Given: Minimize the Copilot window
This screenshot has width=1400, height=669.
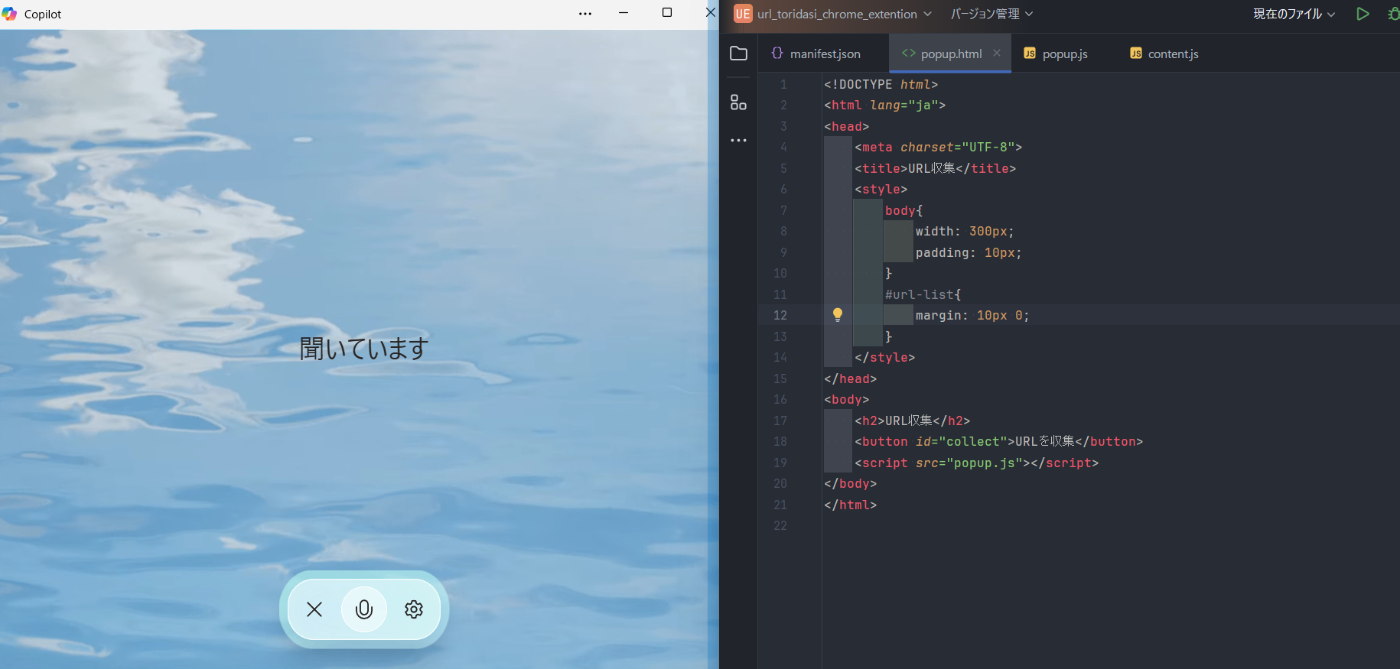Looking at the screenshot, I should click(x=624, y=13).
